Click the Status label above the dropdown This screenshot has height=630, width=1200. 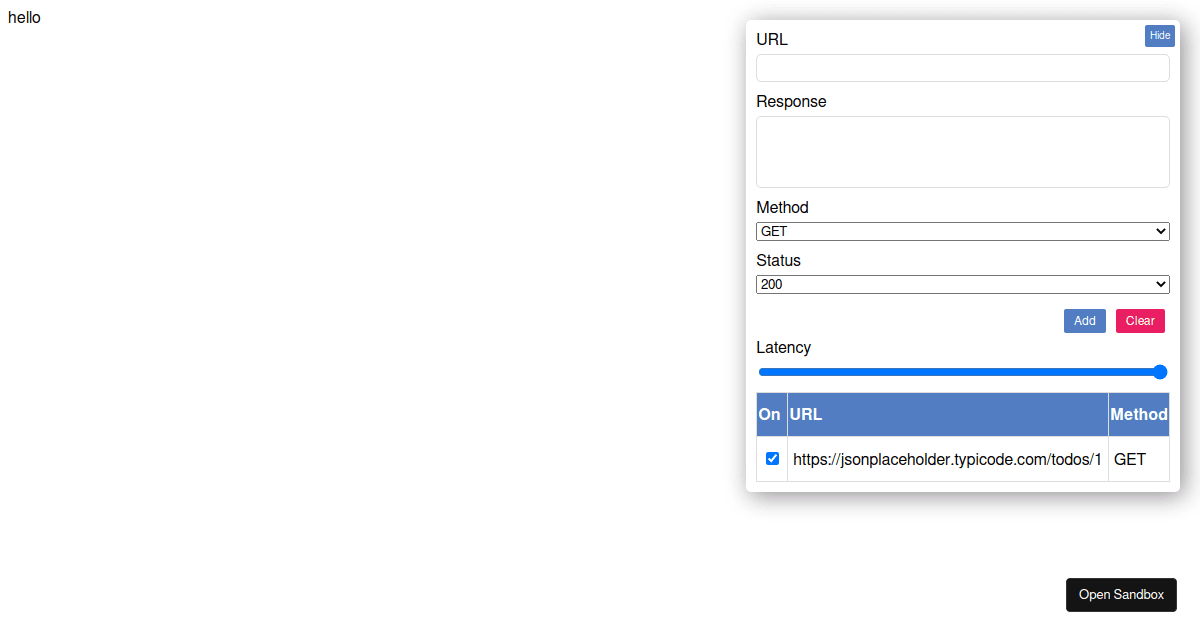[778, 260]
